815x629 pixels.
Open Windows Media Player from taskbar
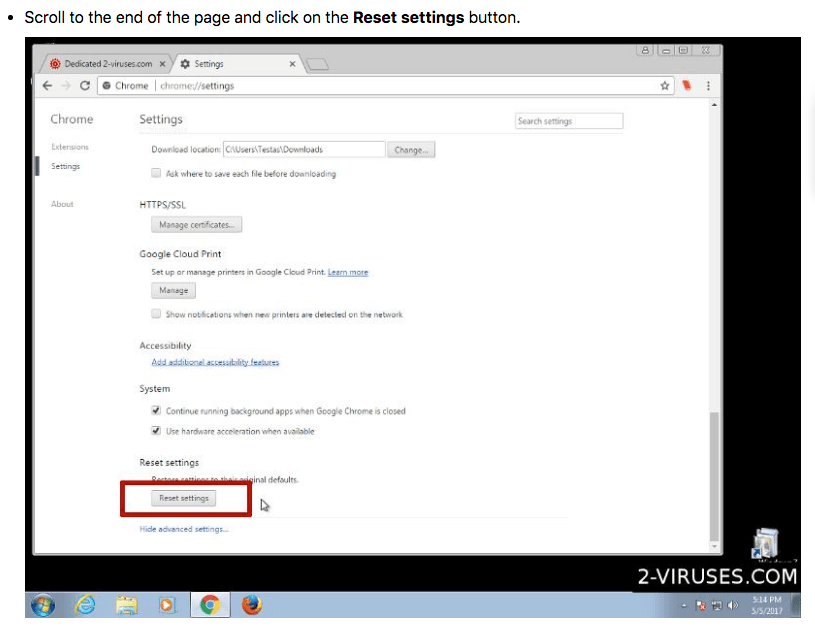tap(167, 605)
